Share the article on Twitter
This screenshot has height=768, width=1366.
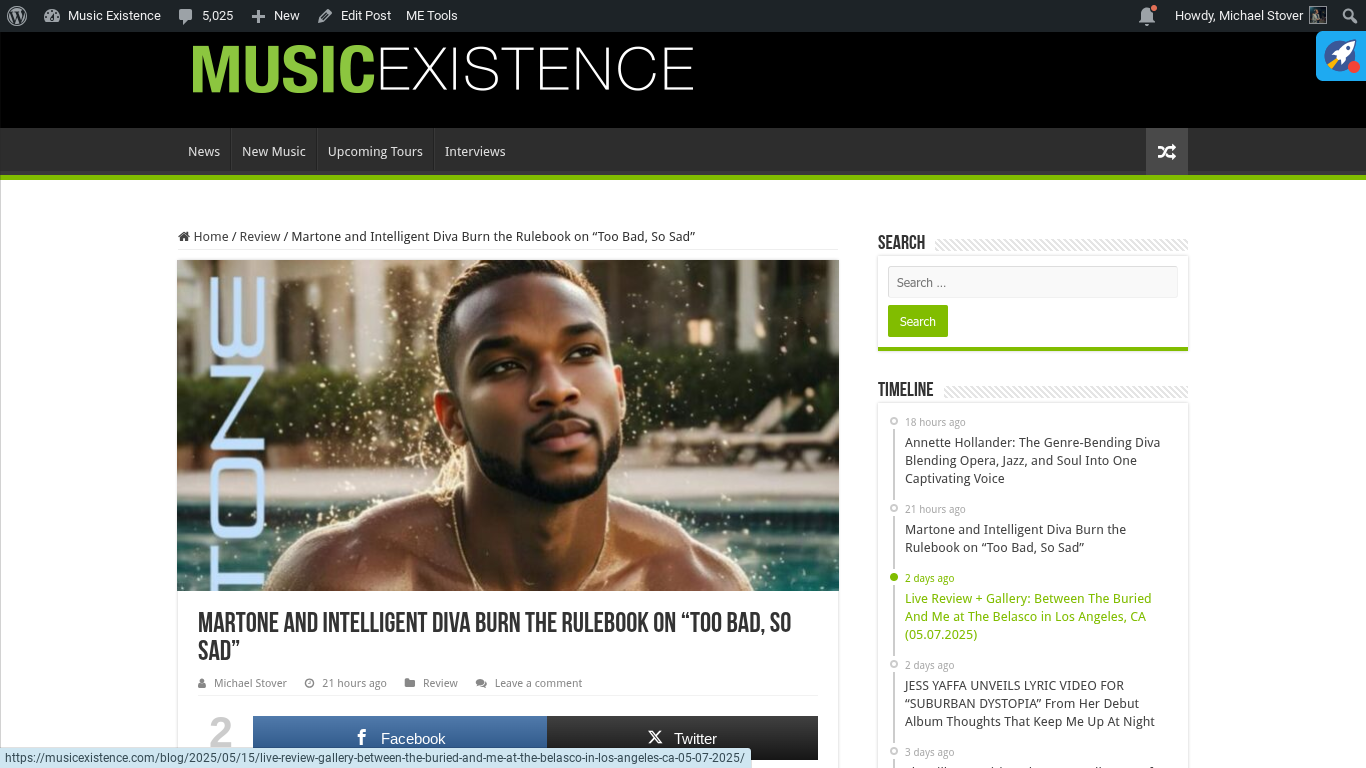[682, 738]
